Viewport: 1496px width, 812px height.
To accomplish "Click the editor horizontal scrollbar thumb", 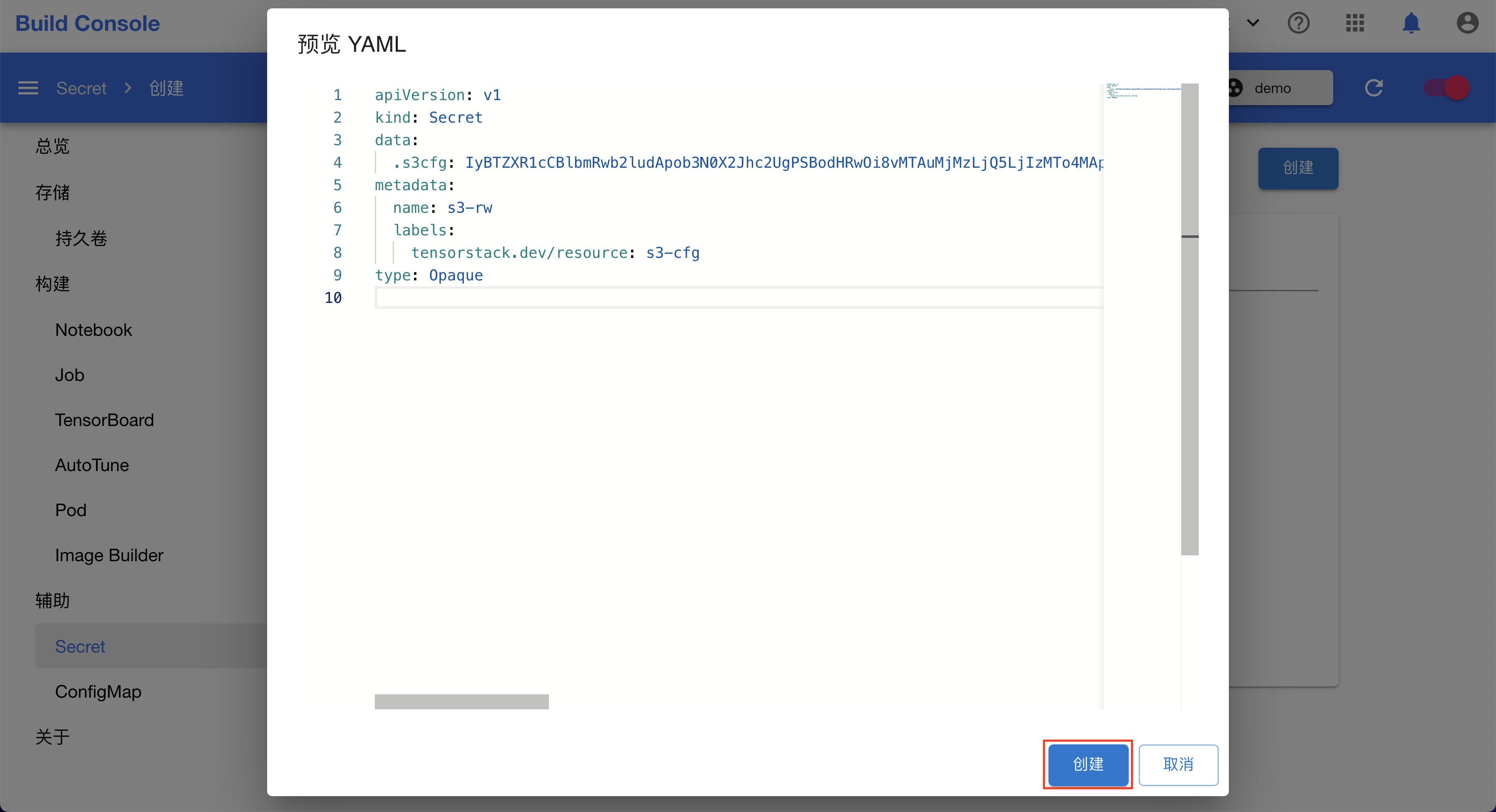I will [462, 701].
